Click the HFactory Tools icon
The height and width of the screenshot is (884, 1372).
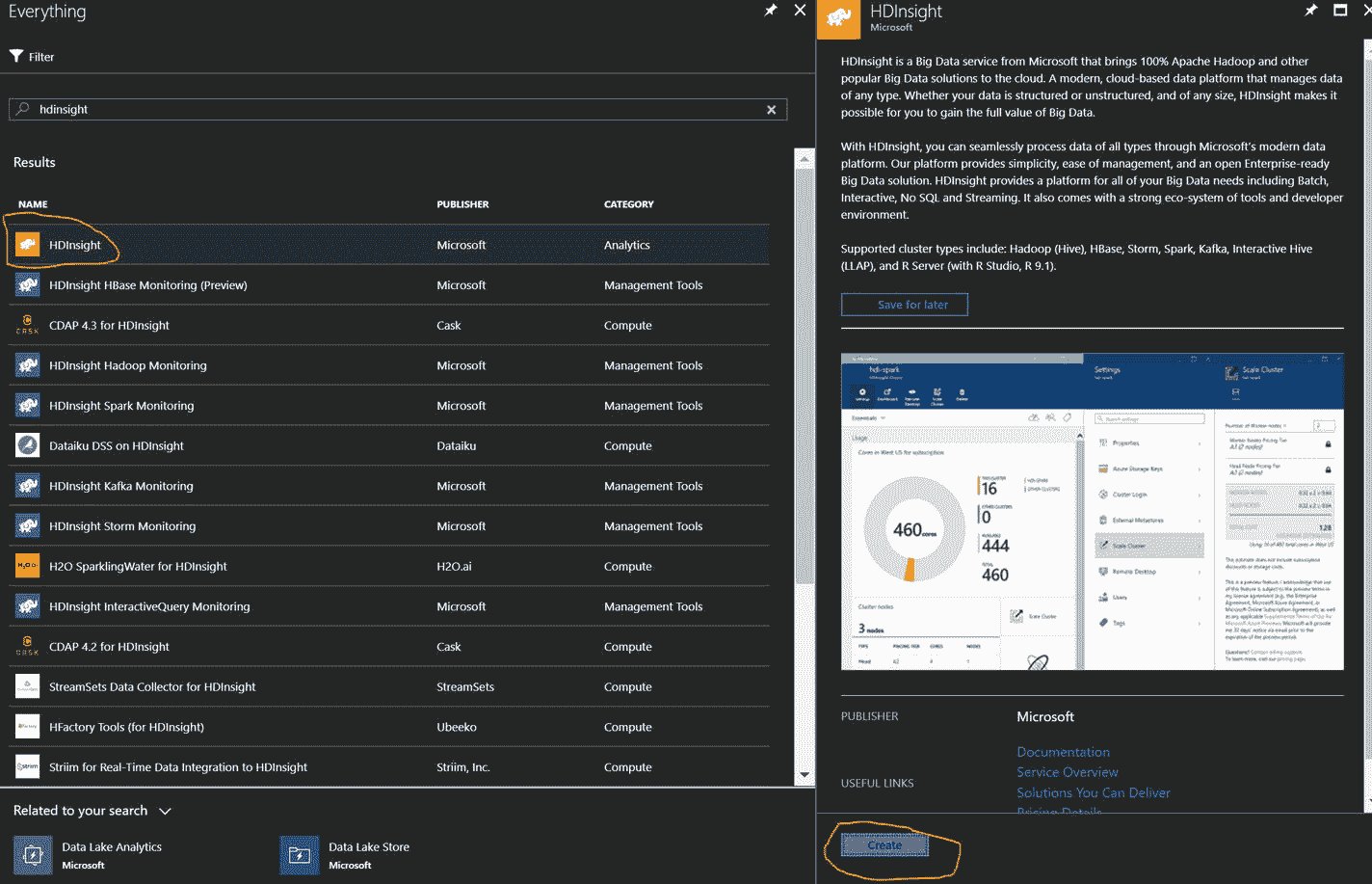pos(28,727)
